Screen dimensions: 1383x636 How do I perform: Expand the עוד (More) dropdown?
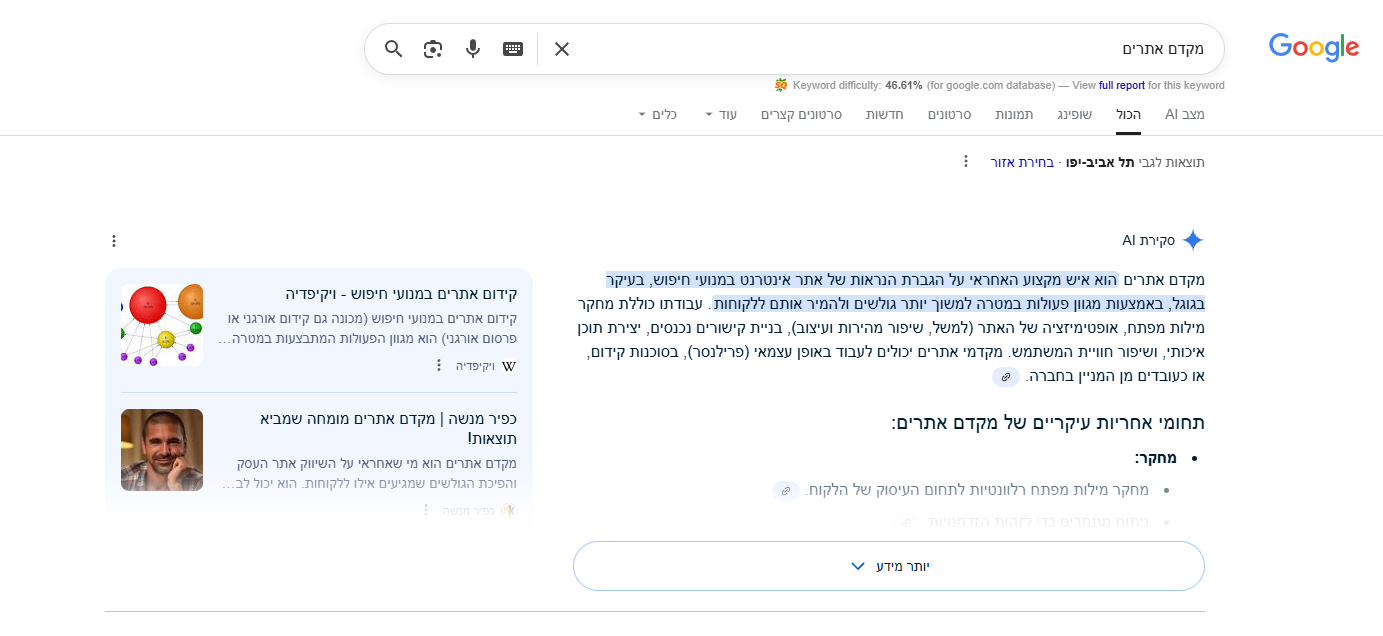[720, 115]
